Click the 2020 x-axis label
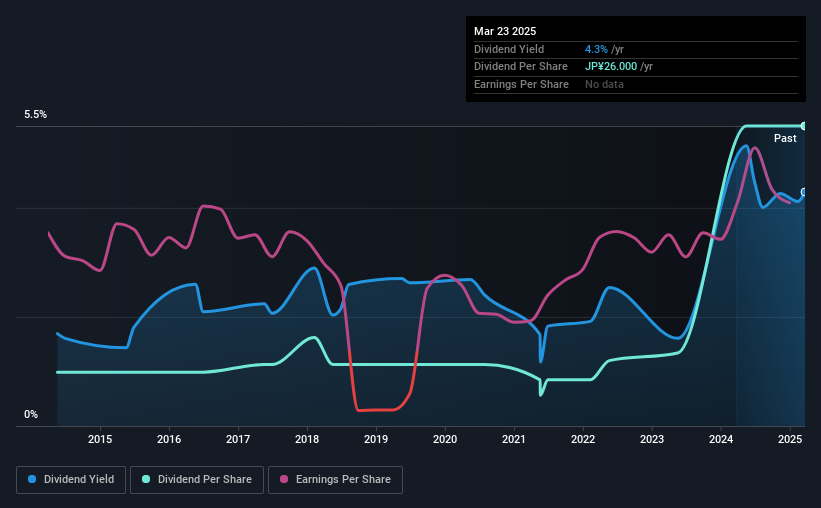Viewport: 821px width, 508px height. (x=445, y=439)
